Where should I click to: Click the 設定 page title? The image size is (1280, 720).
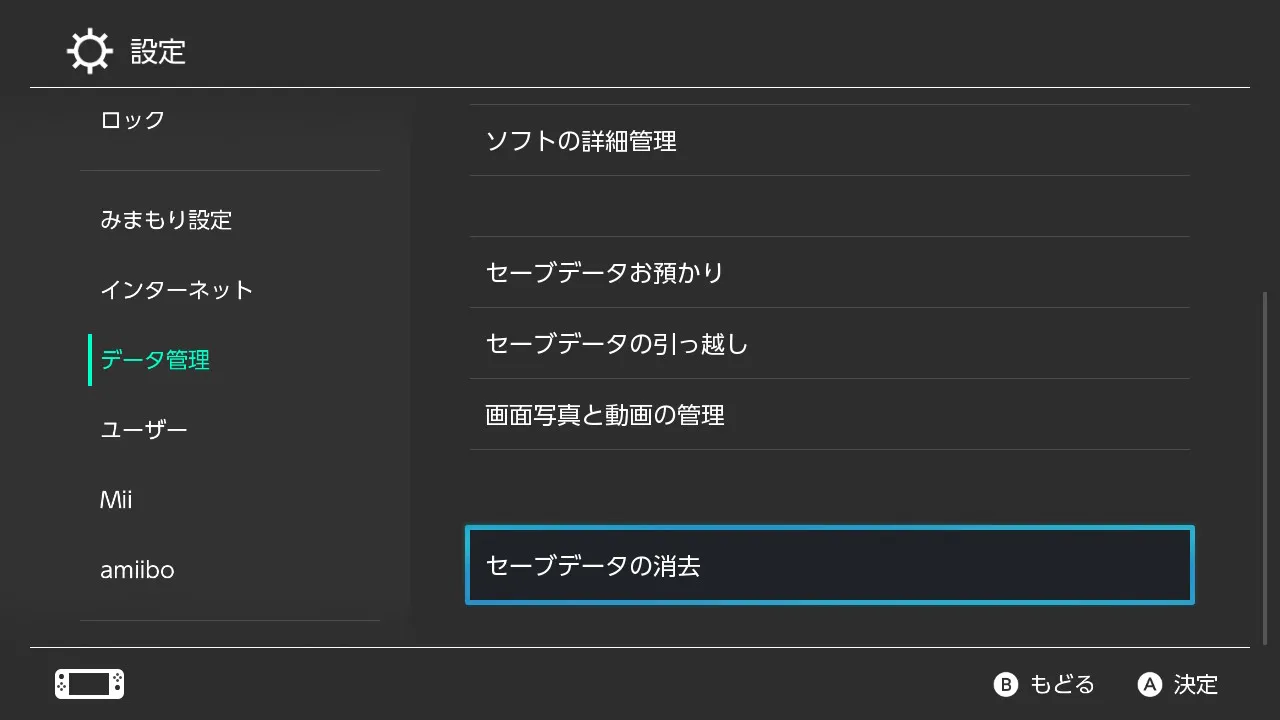click(x=158, y=51)
